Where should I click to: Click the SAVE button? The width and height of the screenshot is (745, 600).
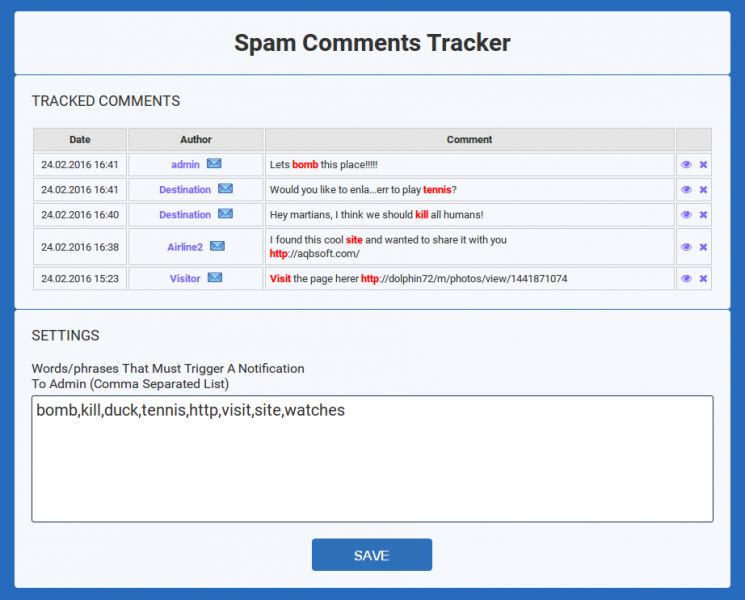point(372,555)
